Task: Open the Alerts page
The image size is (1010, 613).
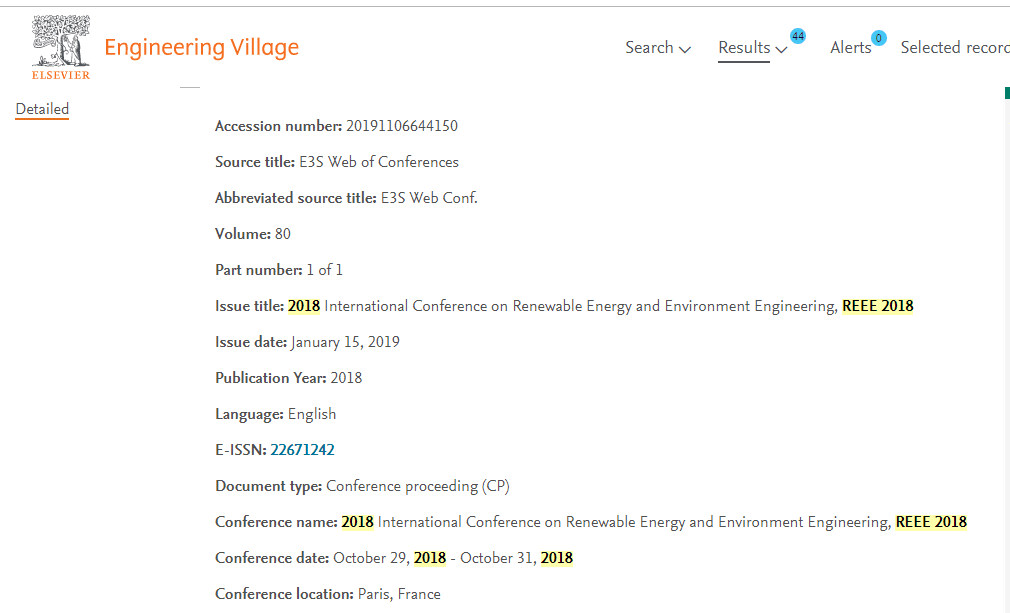Action: click(x=850, y=47)
